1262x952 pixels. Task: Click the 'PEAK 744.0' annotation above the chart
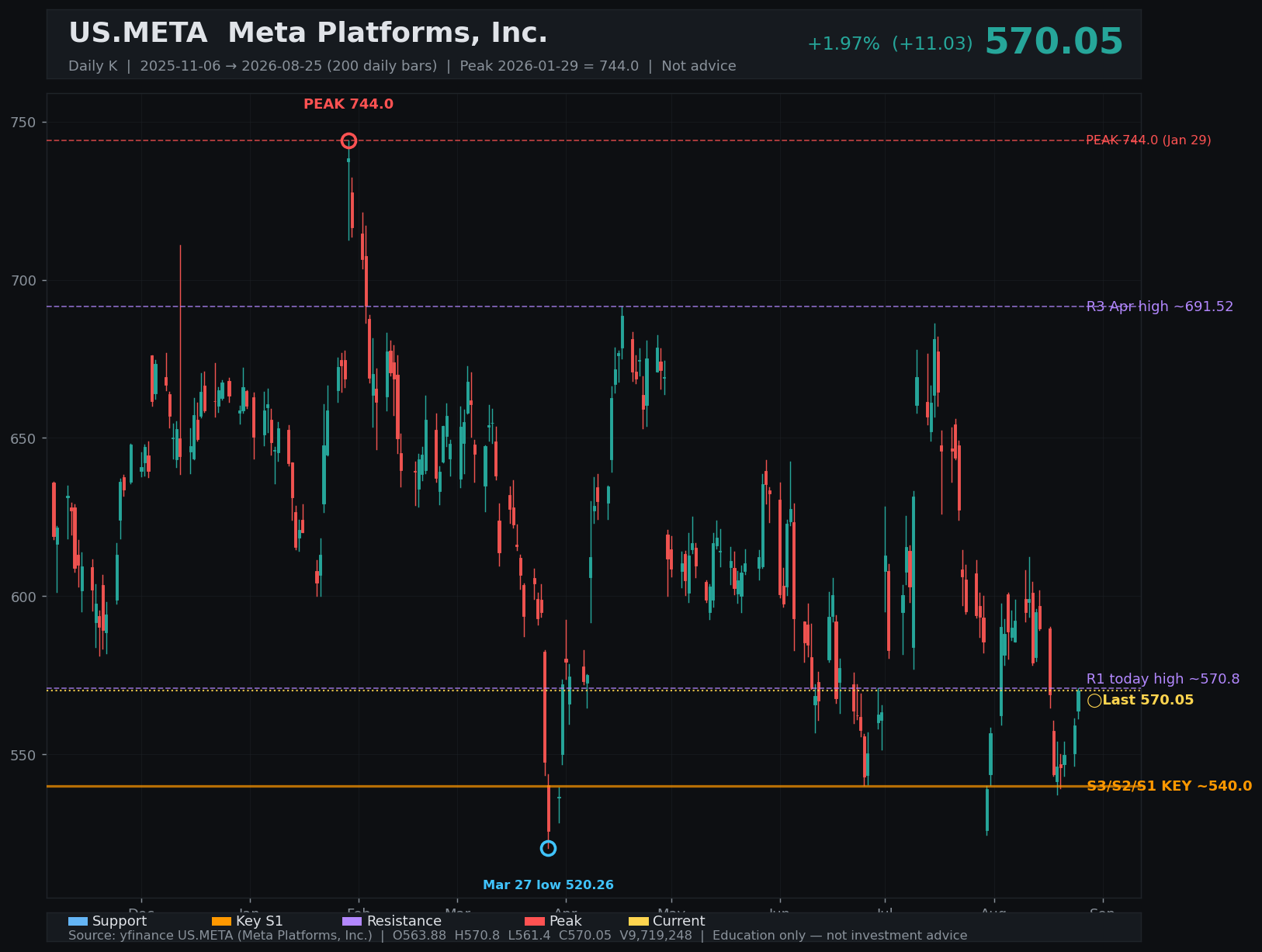(348, 104)
